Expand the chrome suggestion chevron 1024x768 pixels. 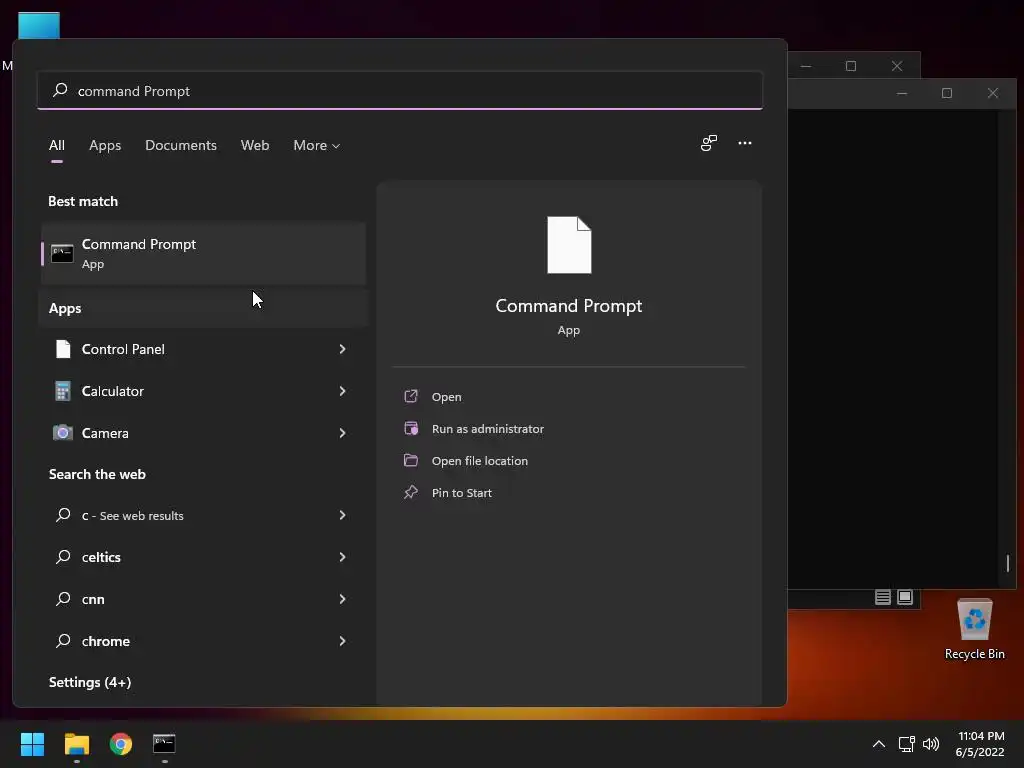tap(342, 641)
